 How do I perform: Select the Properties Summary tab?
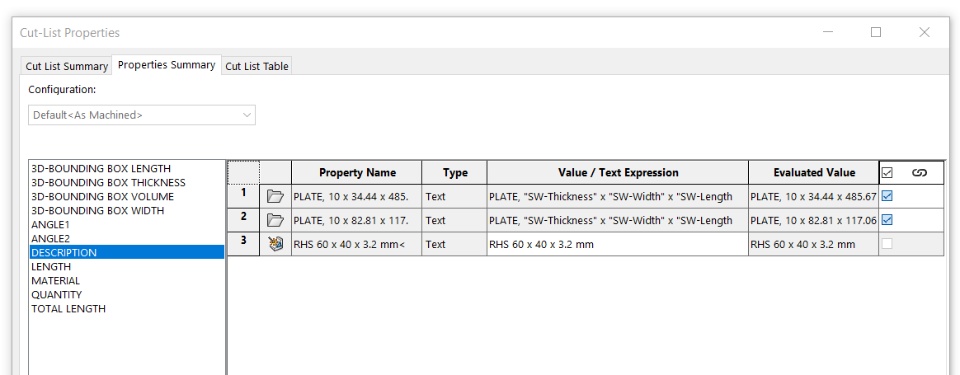tap(167, 65)
